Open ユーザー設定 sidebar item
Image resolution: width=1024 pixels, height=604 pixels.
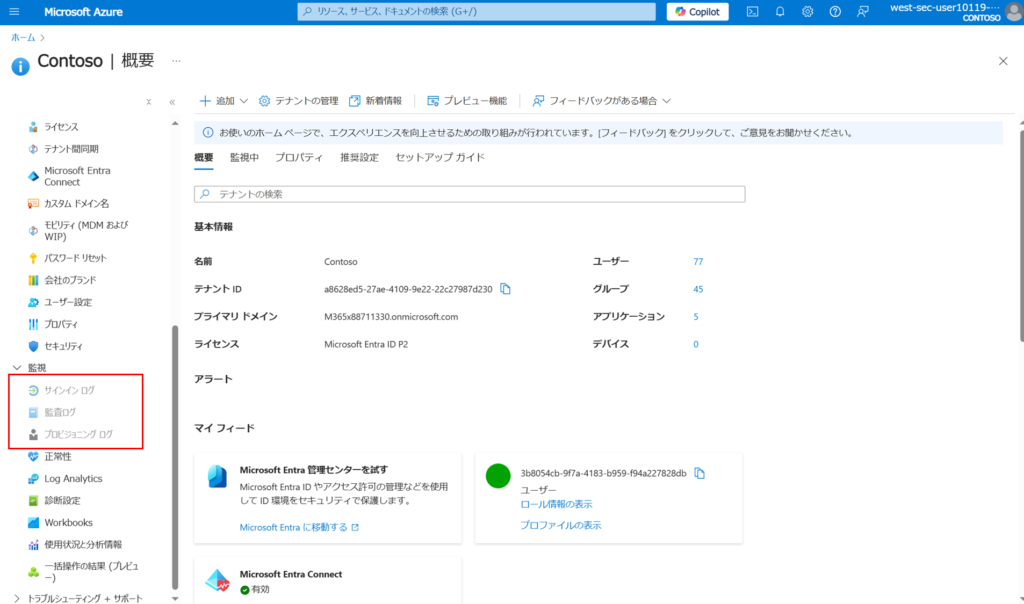click(68, 302)
